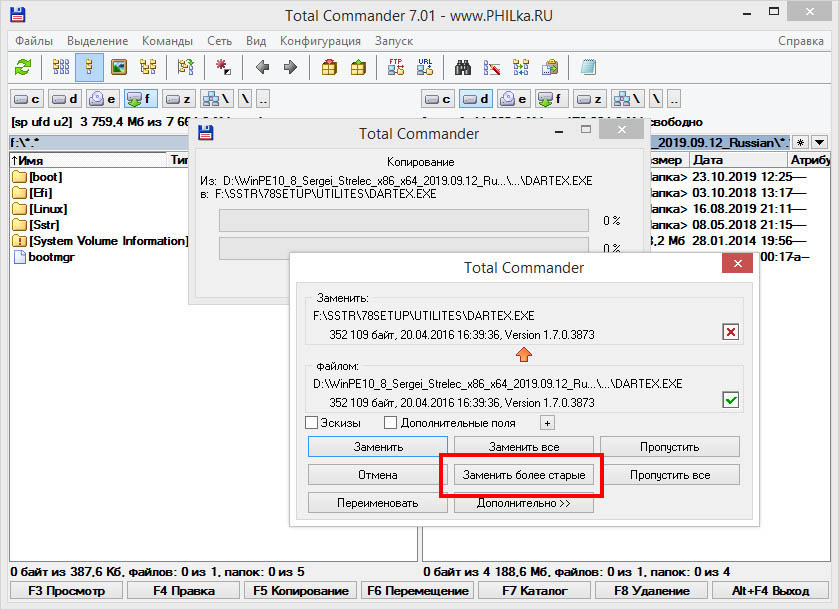Select drive f in the right panel
The height and width of the screenshot is (610, 839).
click(552, 99)
